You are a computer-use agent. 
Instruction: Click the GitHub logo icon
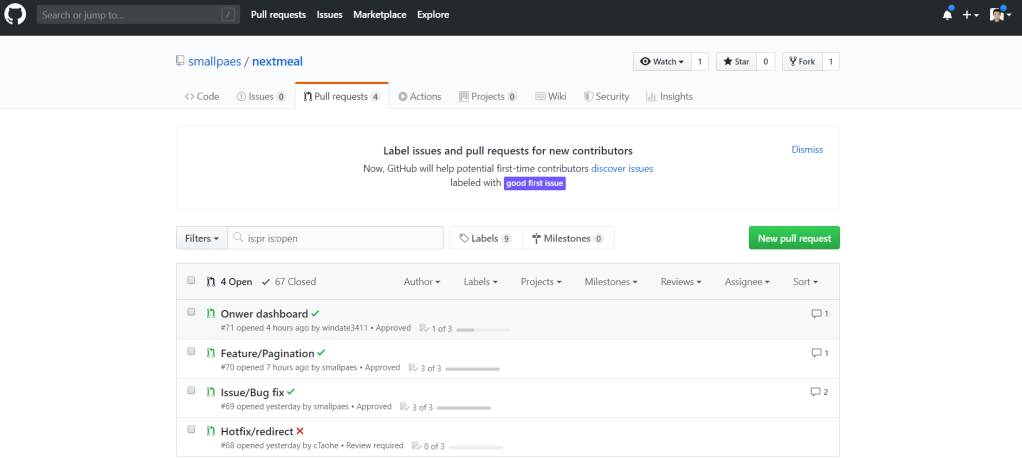[17, 15]
